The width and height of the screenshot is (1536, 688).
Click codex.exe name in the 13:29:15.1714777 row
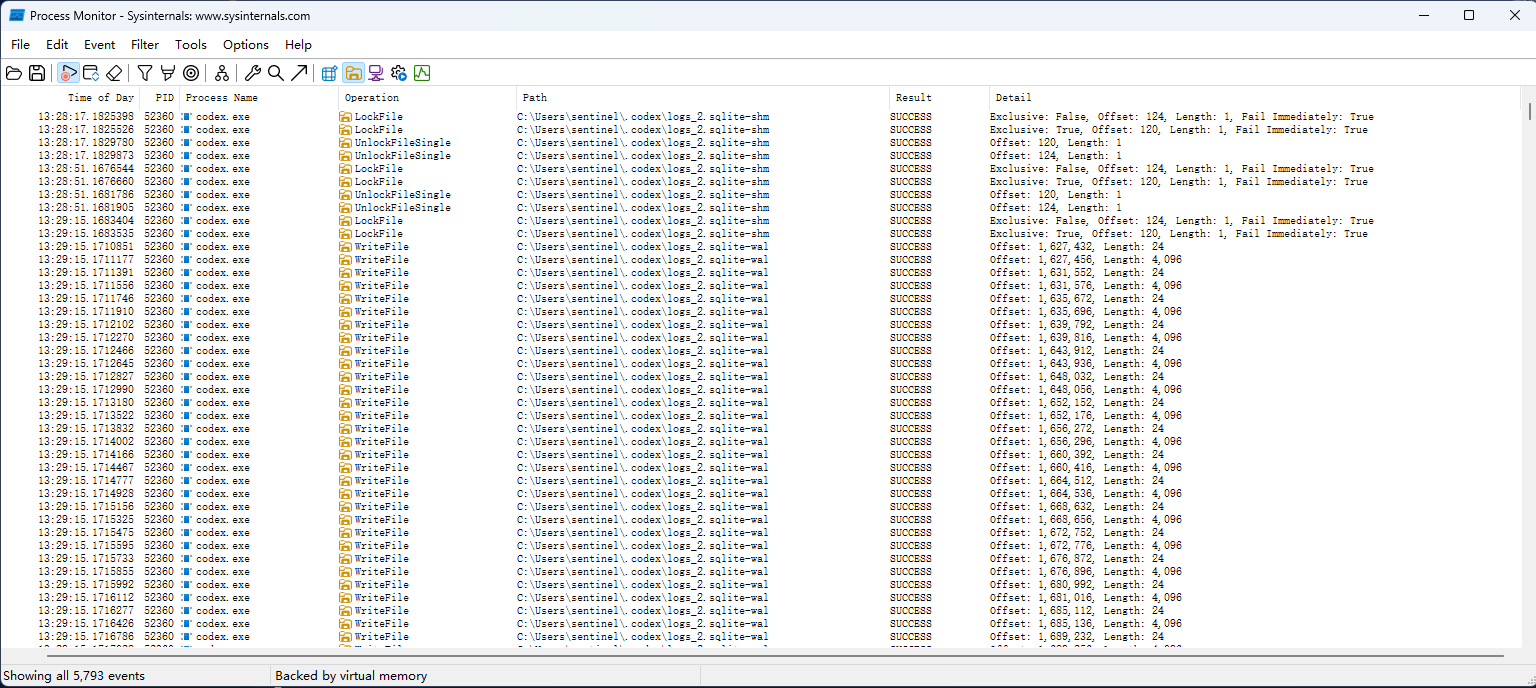222,481
